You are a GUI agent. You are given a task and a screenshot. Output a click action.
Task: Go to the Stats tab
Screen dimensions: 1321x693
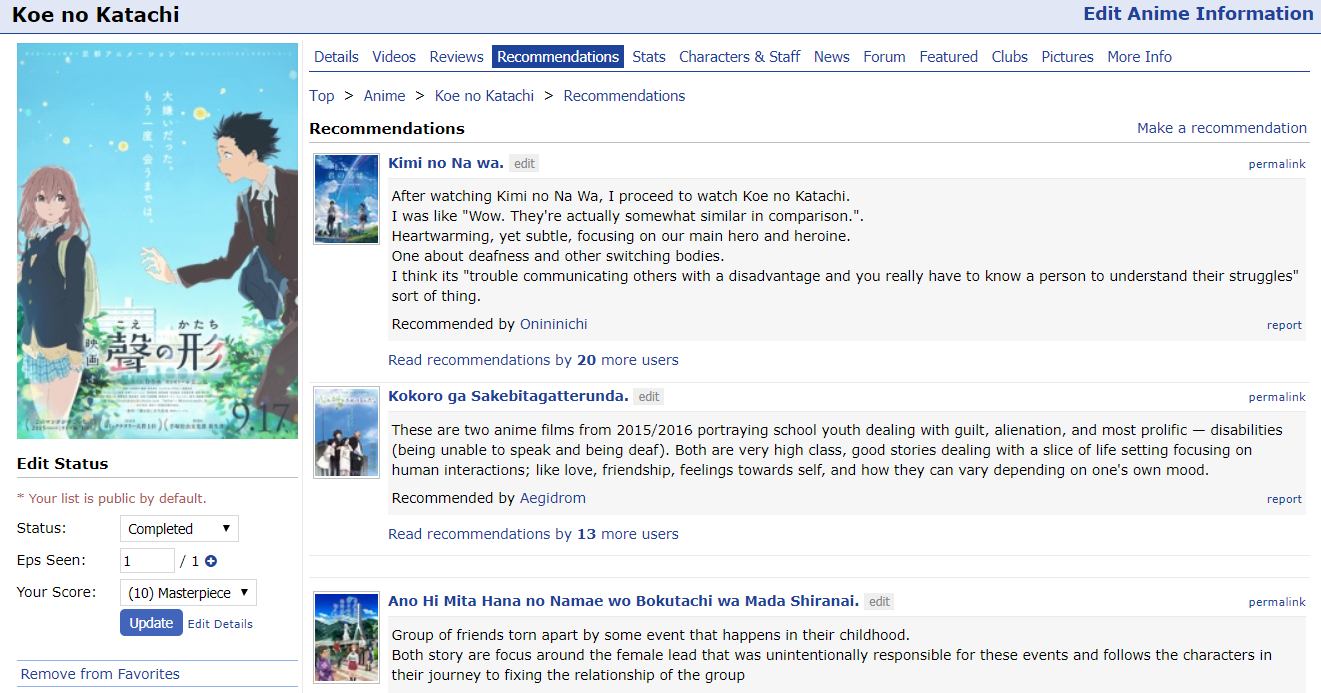click(648, 57)
